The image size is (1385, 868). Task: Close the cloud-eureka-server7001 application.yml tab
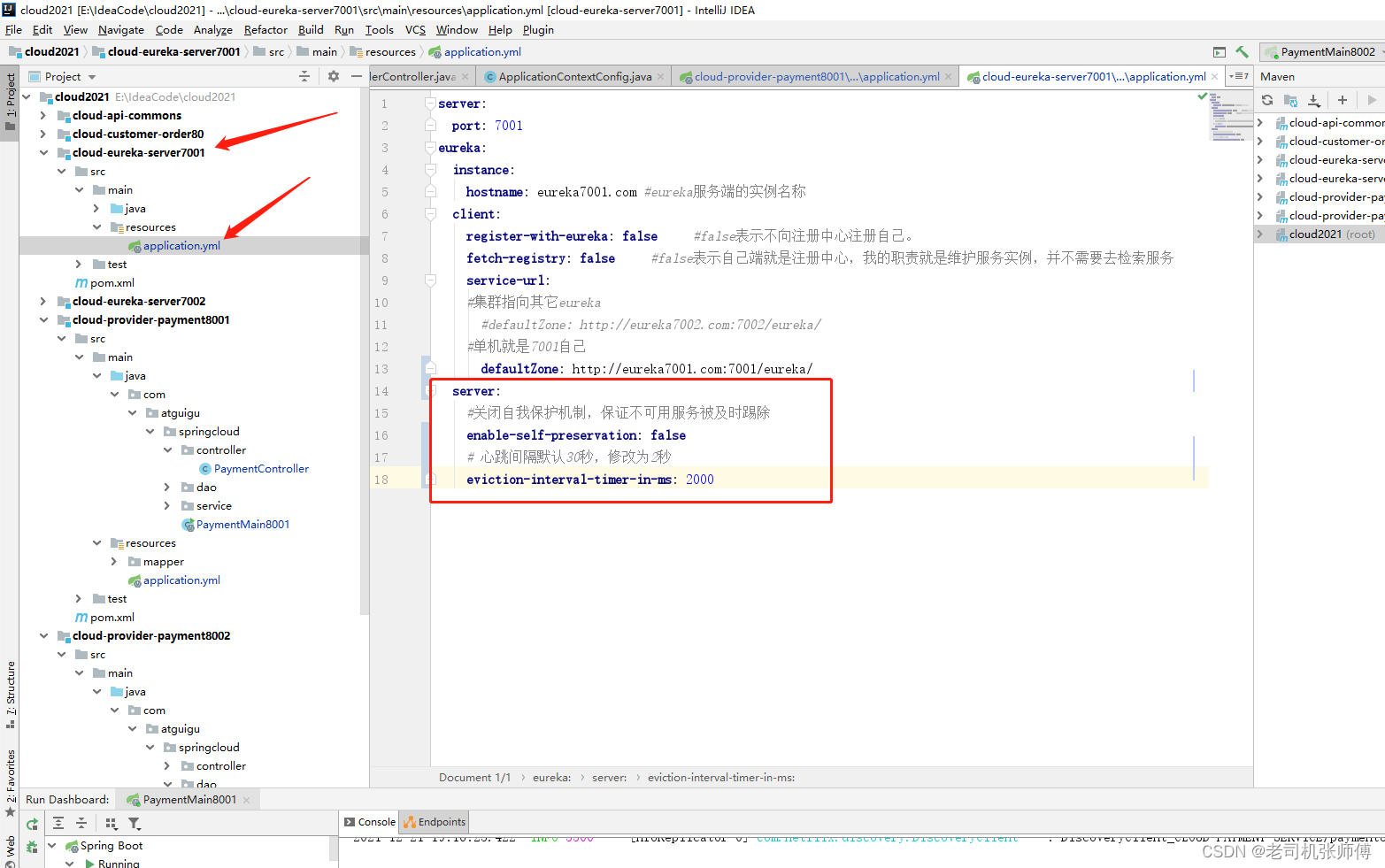click(x=1214, y=77)
